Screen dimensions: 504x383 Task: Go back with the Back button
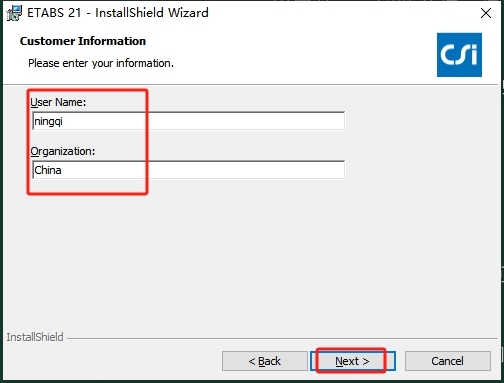click(x=265, y=361)
